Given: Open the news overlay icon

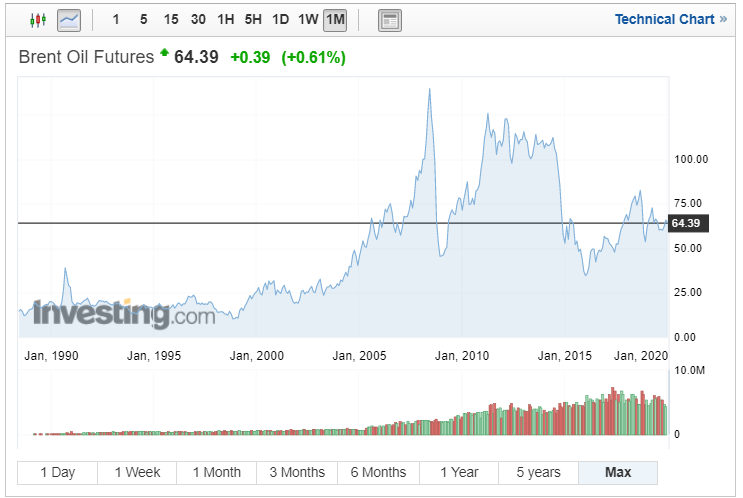Looking at the screenshot, I should click(390, 19).
